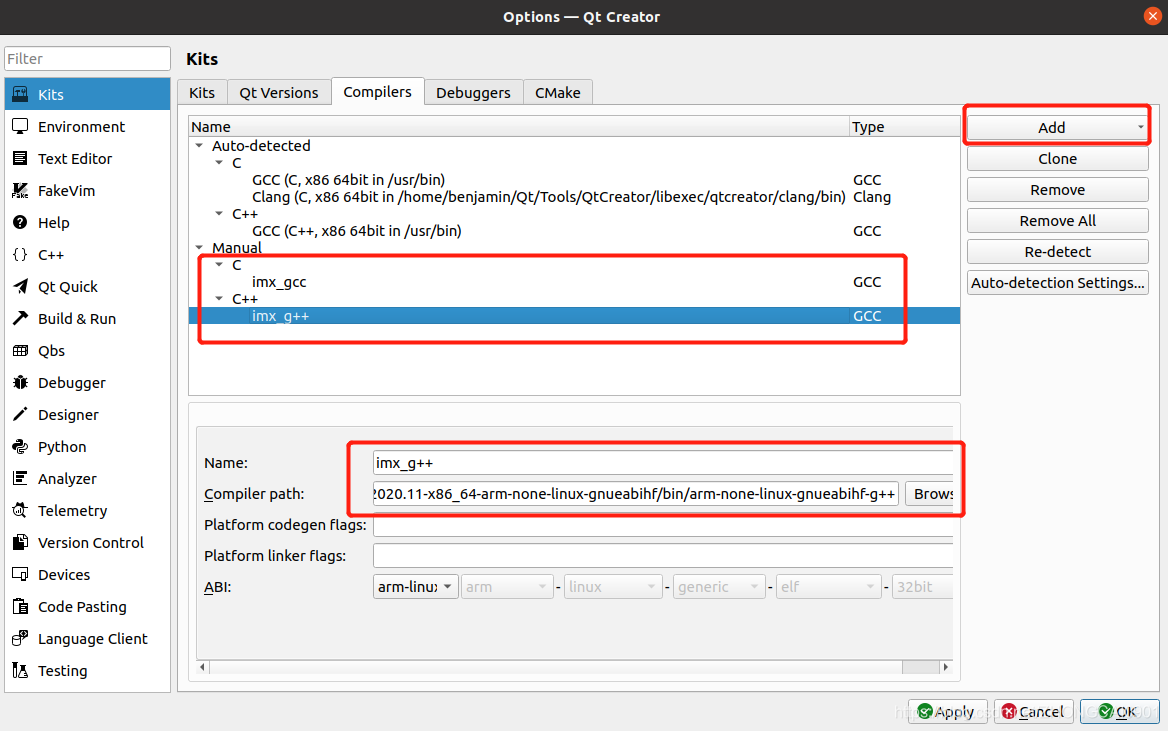
Task: Collapse the Manual tree group
Action: point(200,247)
